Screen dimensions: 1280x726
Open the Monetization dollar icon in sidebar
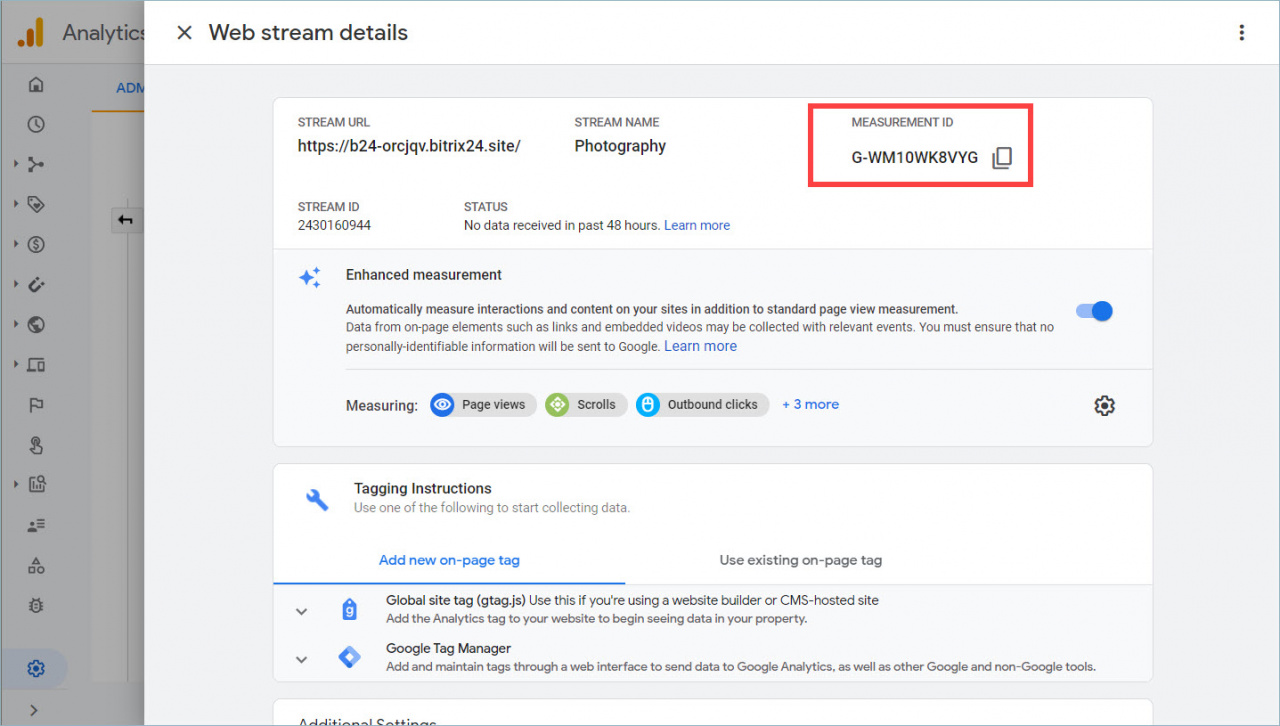click(36, 245)
